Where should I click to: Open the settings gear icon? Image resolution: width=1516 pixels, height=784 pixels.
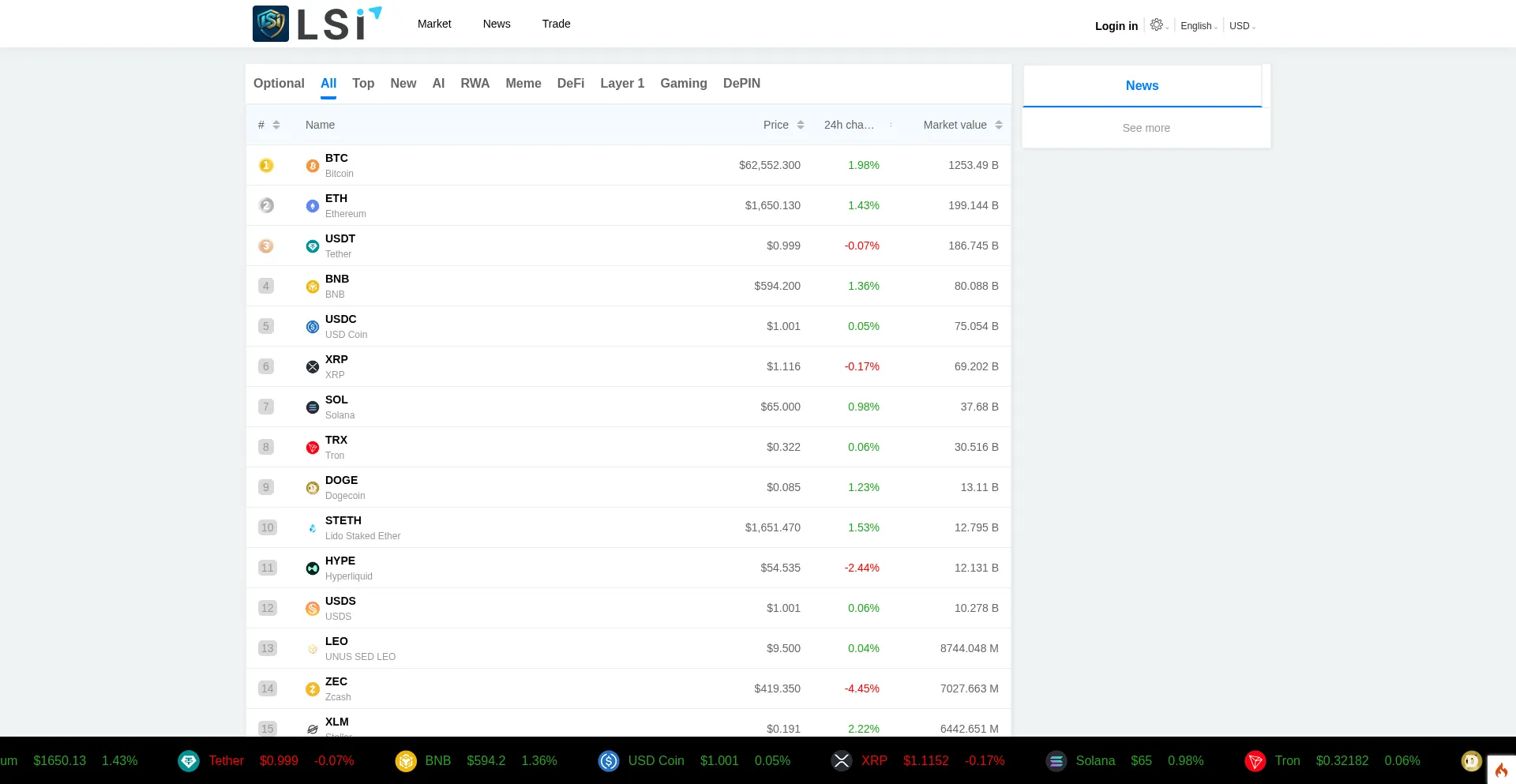coord(1157,24)
